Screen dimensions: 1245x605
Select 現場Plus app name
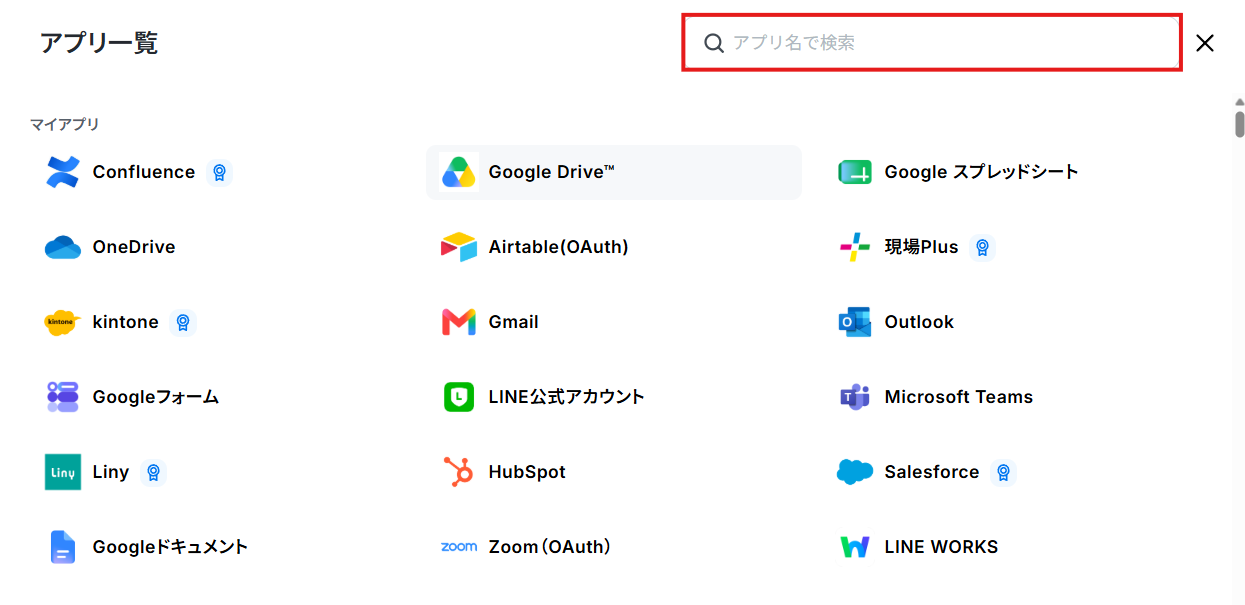(x=922, y=247)
